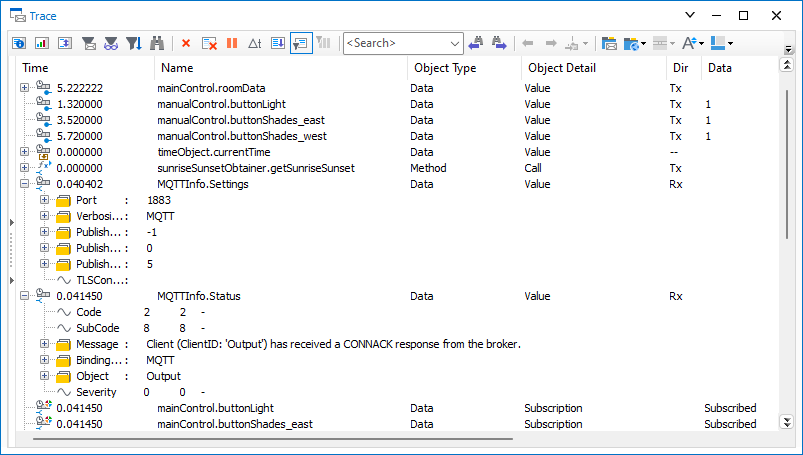Click the filter with blue down arrow
This screenshot has width=803, height=455.
point(134,44)
